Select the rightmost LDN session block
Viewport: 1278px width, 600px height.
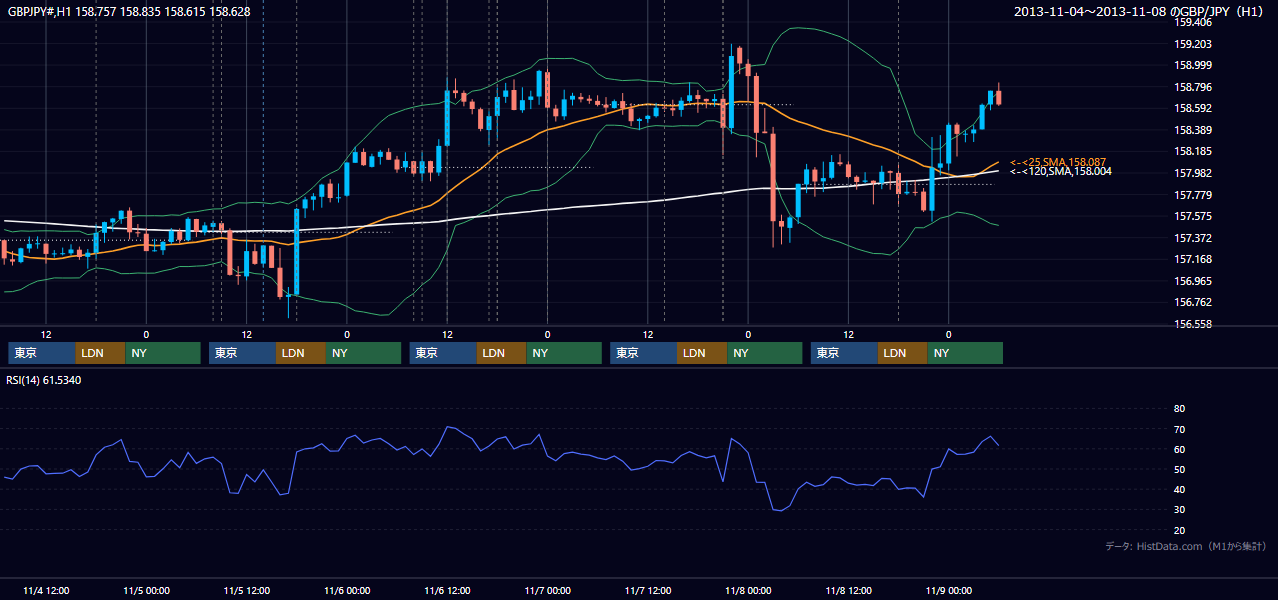click(904, 353)
